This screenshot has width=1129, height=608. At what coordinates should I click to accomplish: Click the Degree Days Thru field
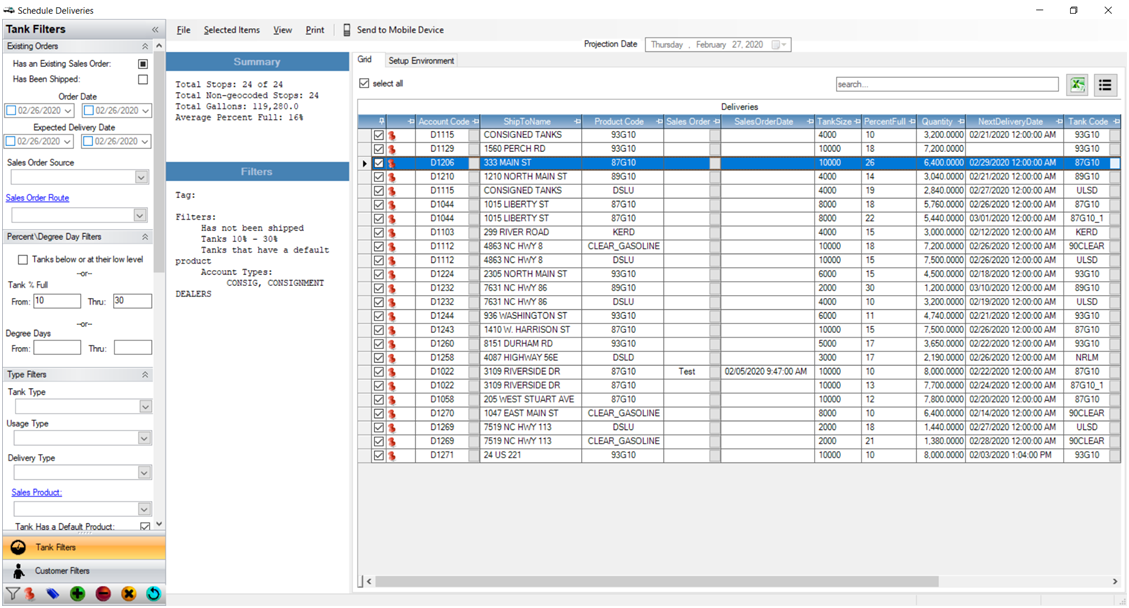tap(132, 348)
